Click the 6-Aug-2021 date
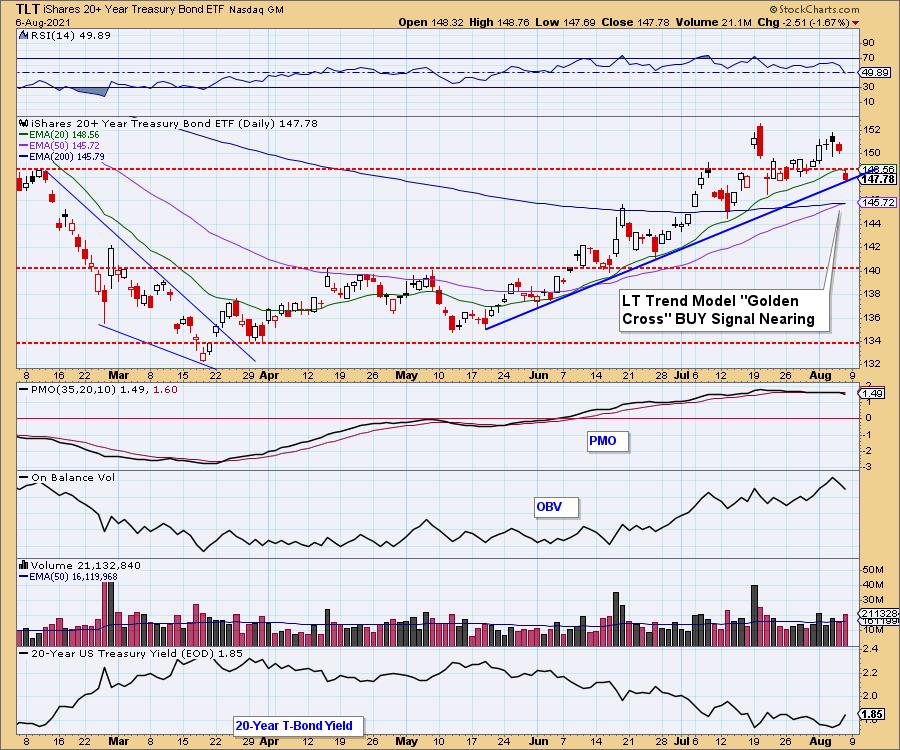Image resolution: width=900 pixels, height=750 pixels. click(43, 22)
